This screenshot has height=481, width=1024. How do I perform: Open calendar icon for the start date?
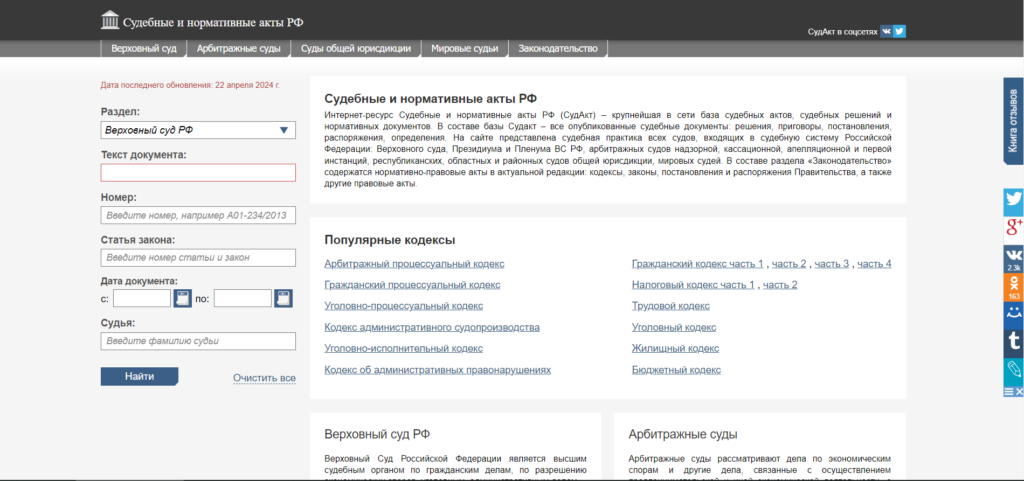coord(182,298)
